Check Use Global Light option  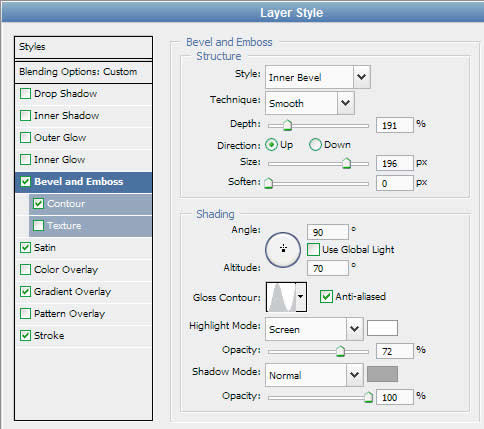[x=313, y=250]
